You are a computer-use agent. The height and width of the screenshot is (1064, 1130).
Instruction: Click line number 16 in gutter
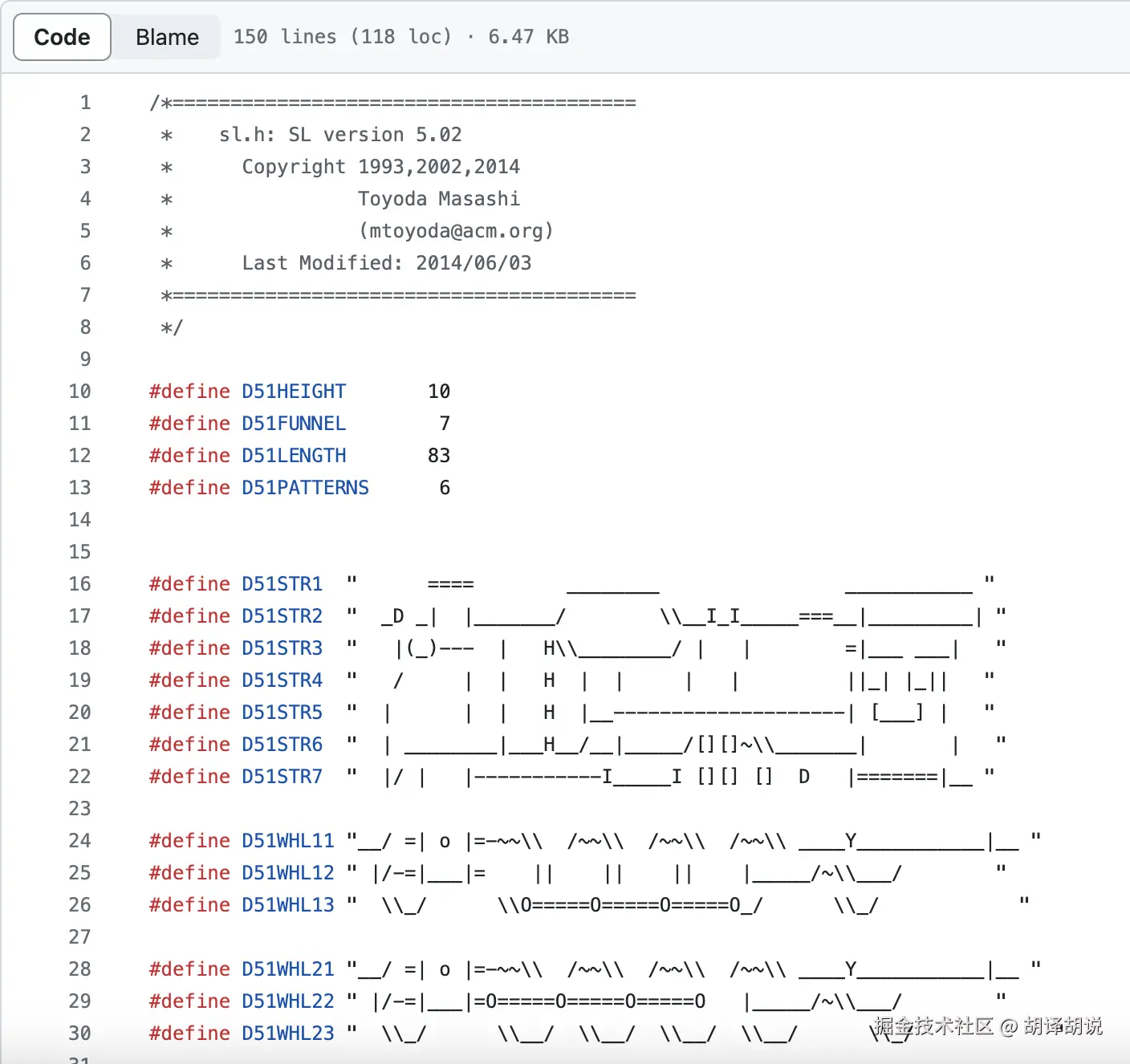tap(79, 584)
